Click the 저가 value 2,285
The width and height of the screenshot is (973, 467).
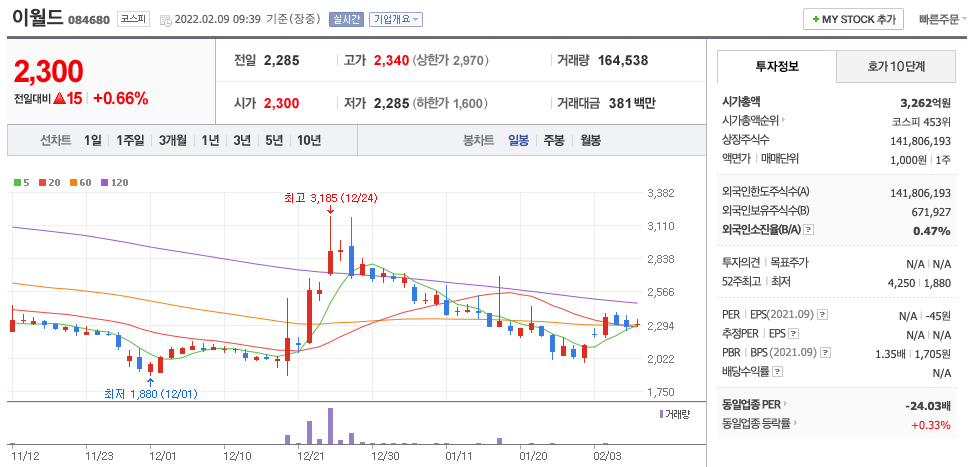[392, 104]
